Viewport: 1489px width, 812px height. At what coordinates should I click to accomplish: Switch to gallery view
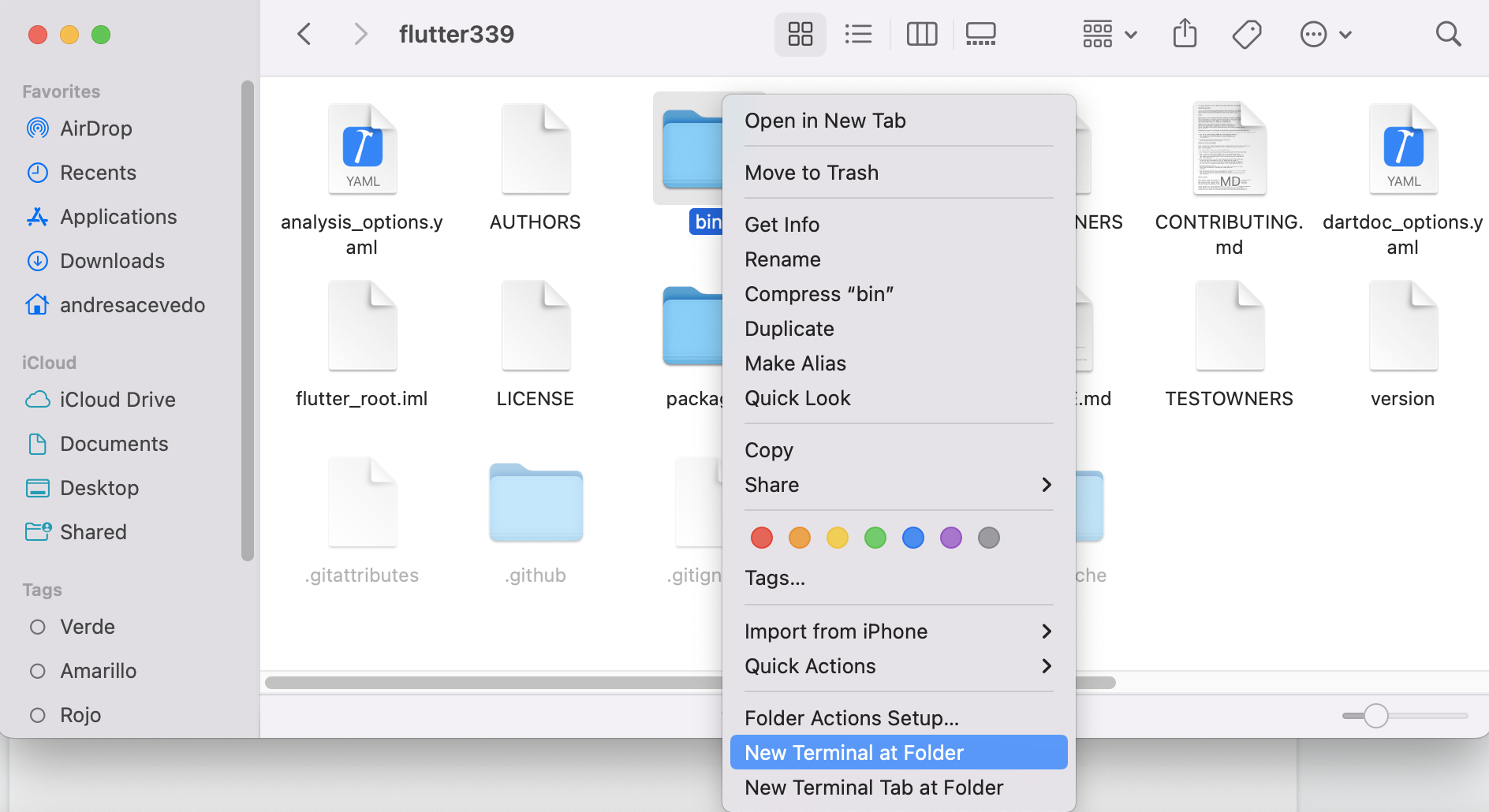pyautogui.click(x=981, y=34)
